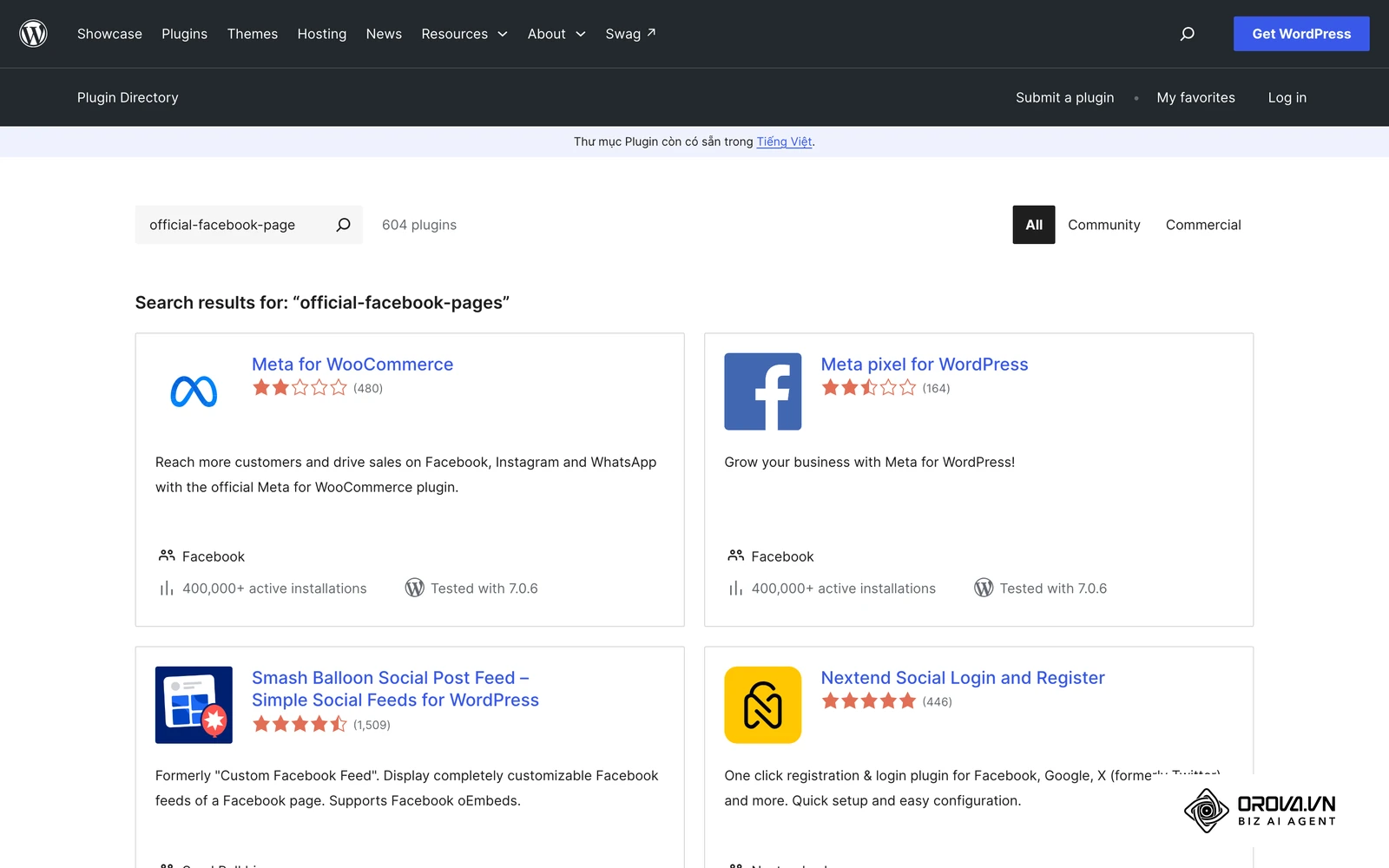
Task: Click '400,000+ active installations' in Meta for WooCommerce card
Action: click(x=274, y=589)
